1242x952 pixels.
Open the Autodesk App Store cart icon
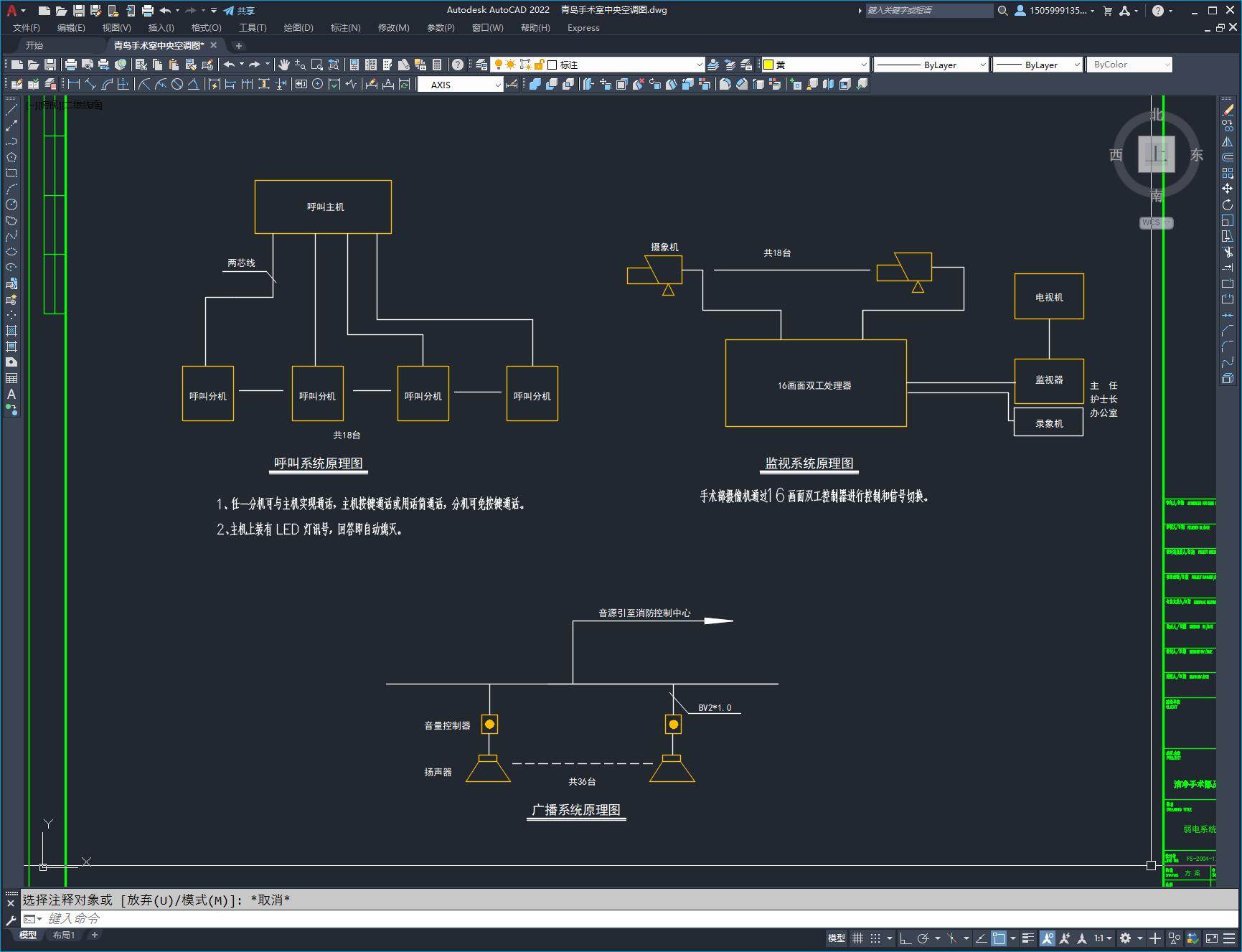pos(1108,10)
